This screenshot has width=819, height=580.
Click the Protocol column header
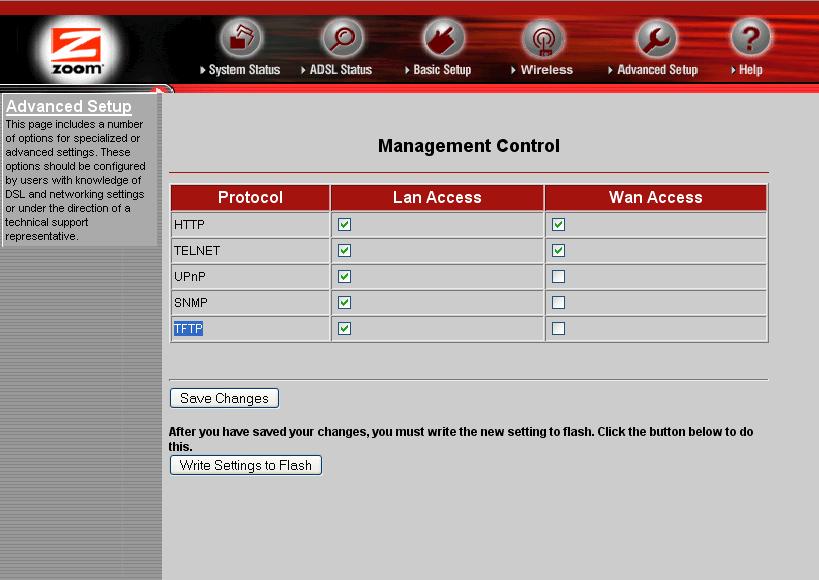(250, 198)
